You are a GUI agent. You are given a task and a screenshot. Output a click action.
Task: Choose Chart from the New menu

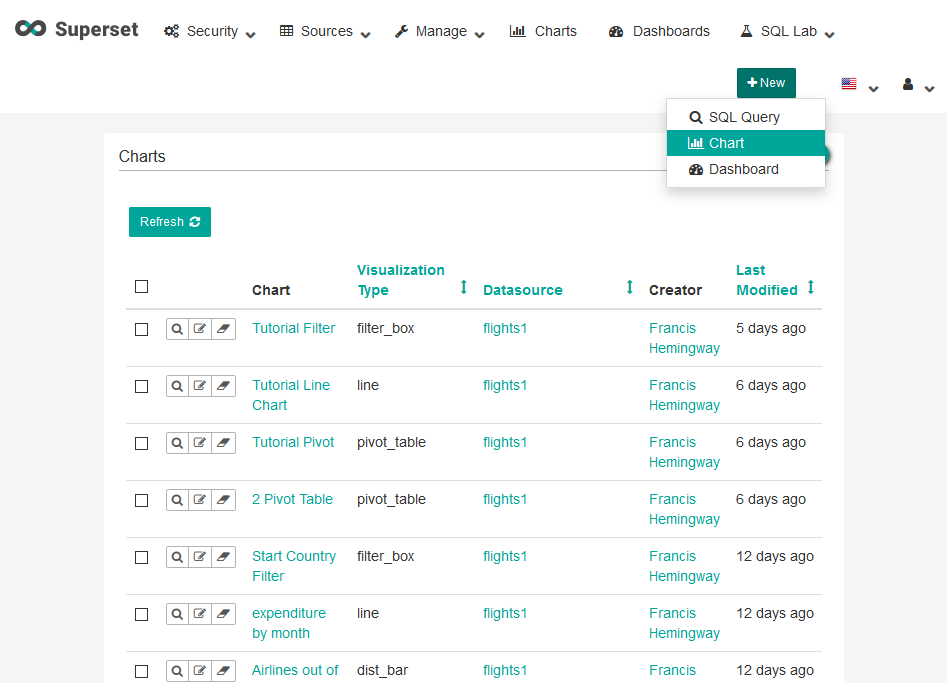point(745,143)
